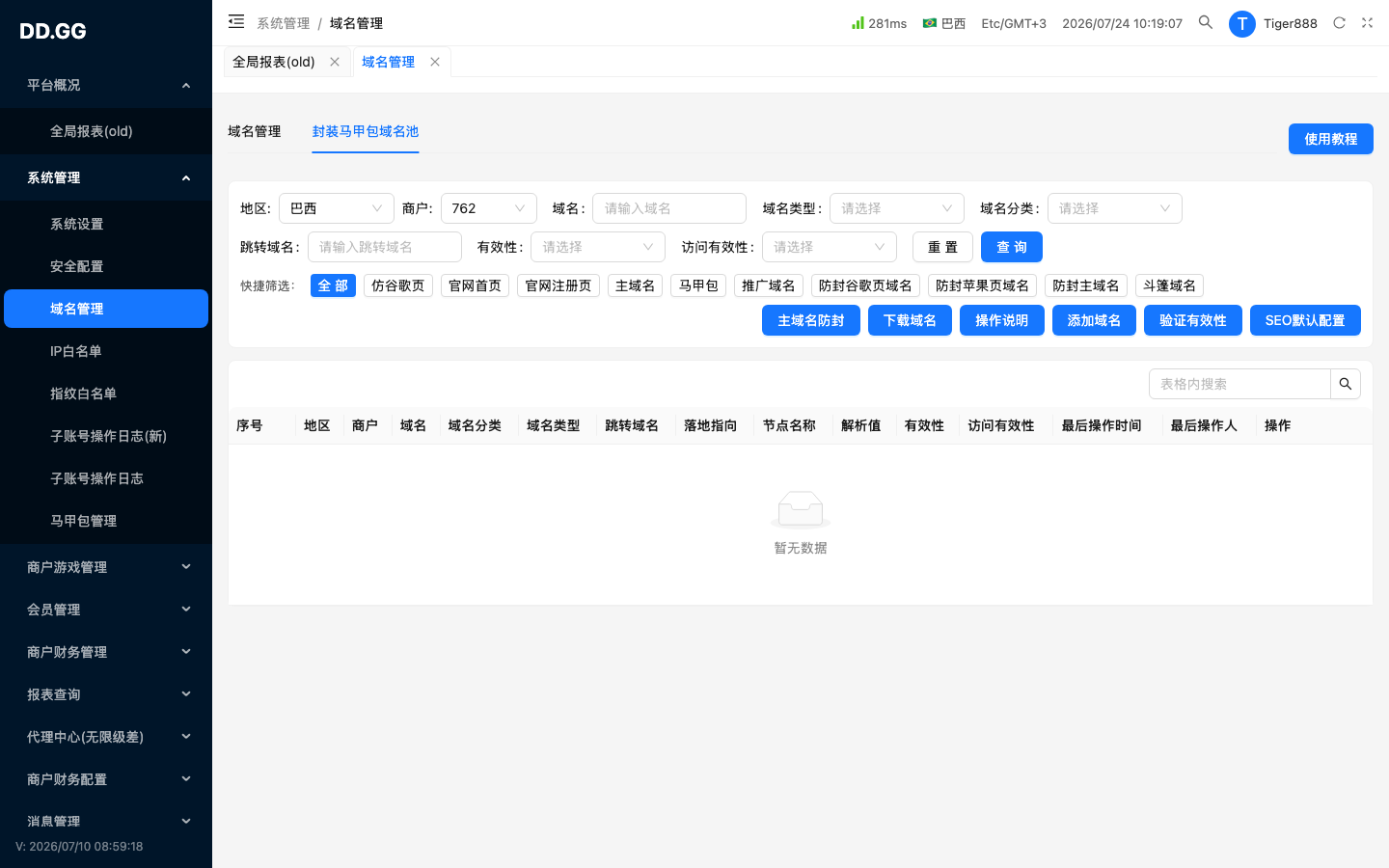Image resolution: width=1389 pixels, height=868 pixels.
Task: Select the 推广域名 quick filter
Action: (x=769, y=285)
